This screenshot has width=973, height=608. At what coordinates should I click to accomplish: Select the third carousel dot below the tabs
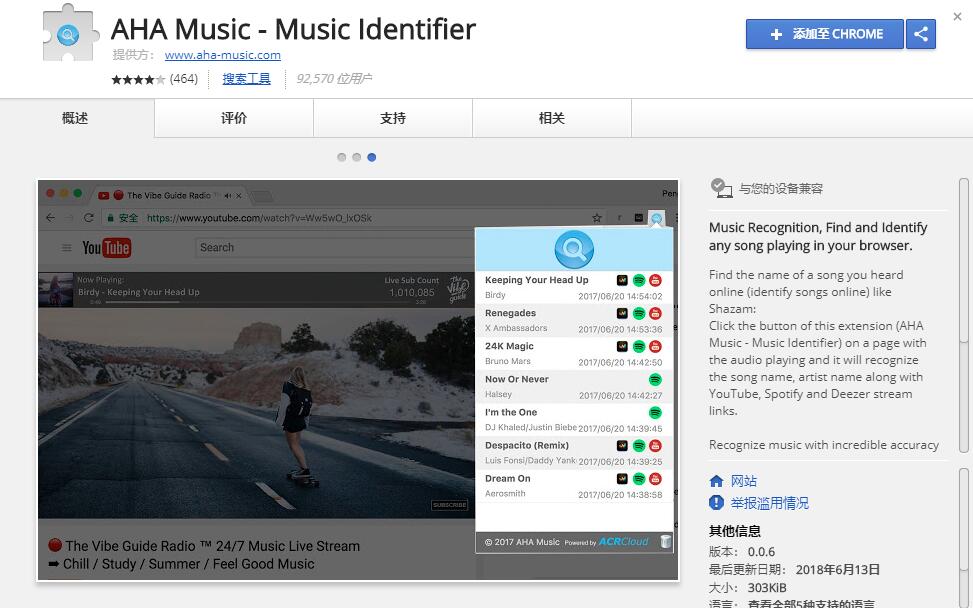click(371, 156)
